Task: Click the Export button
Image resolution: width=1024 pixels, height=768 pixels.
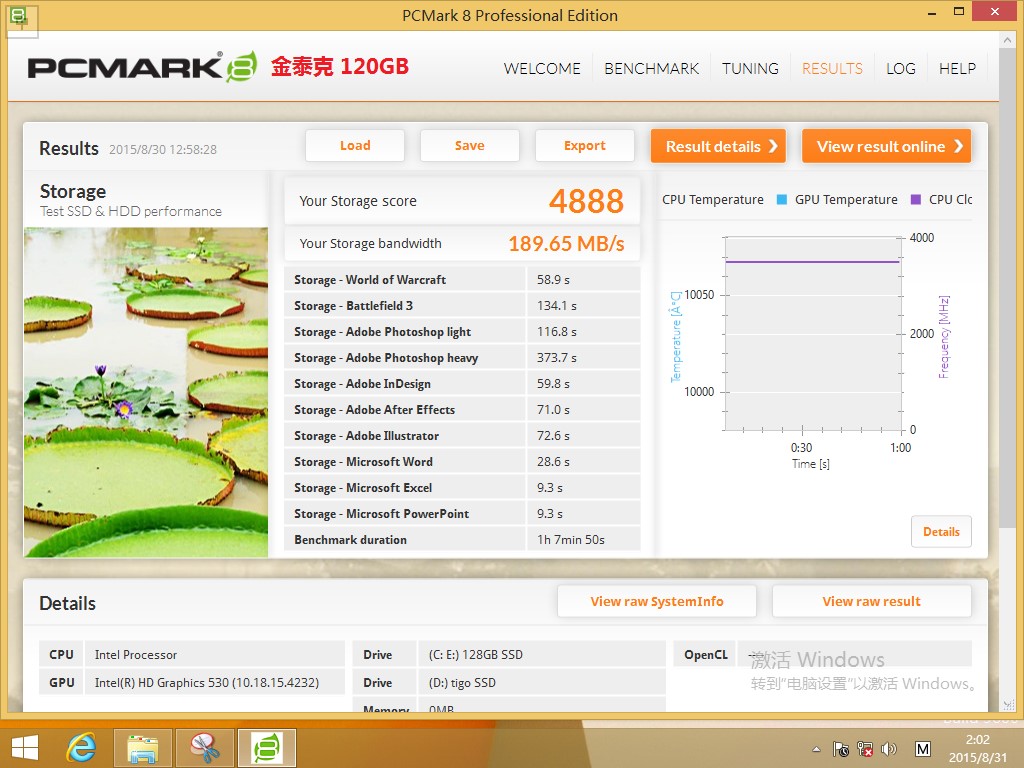Action: click(x=584, y=146)
